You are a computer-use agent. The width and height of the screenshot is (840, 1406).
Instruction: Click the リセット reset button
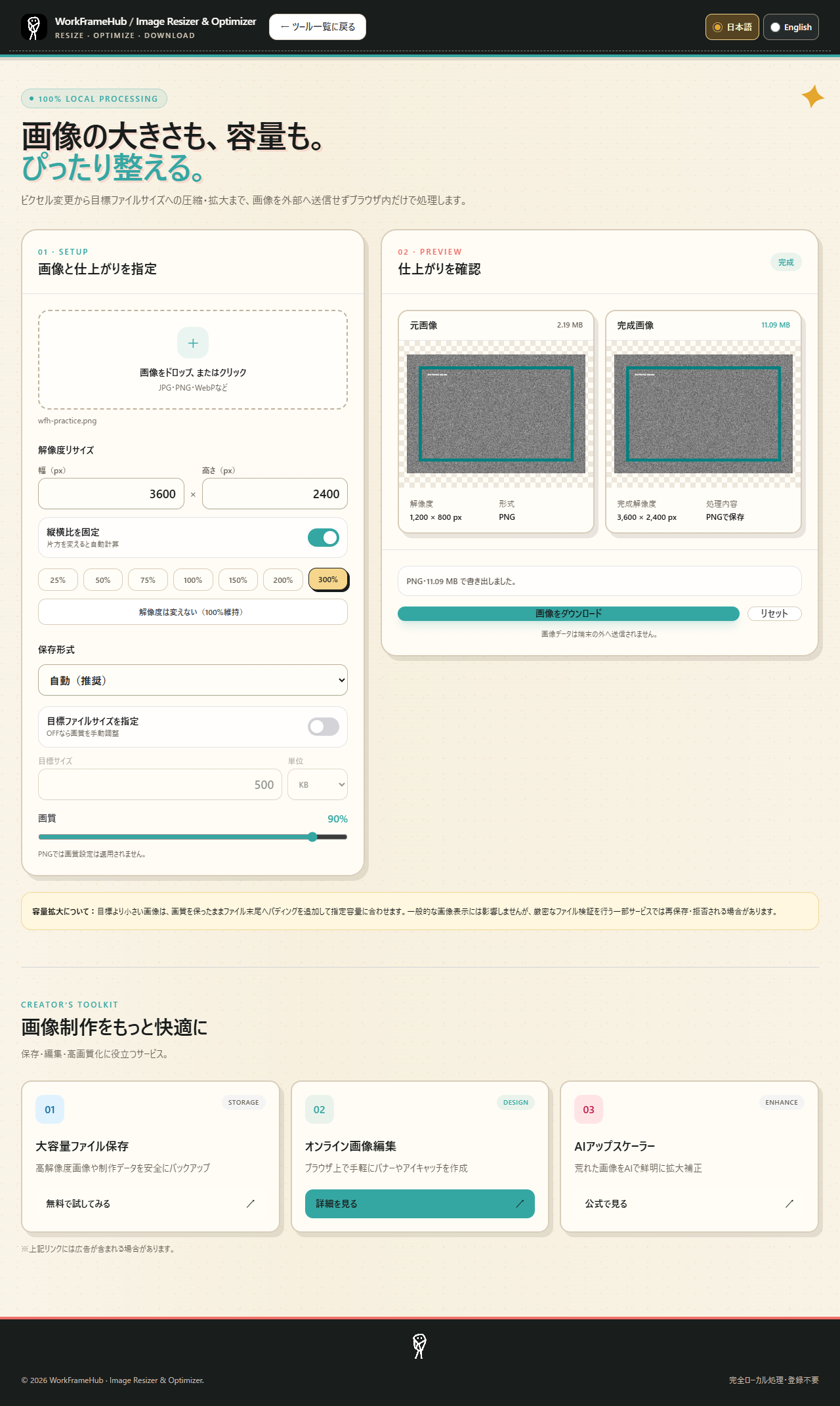(774, 614)
